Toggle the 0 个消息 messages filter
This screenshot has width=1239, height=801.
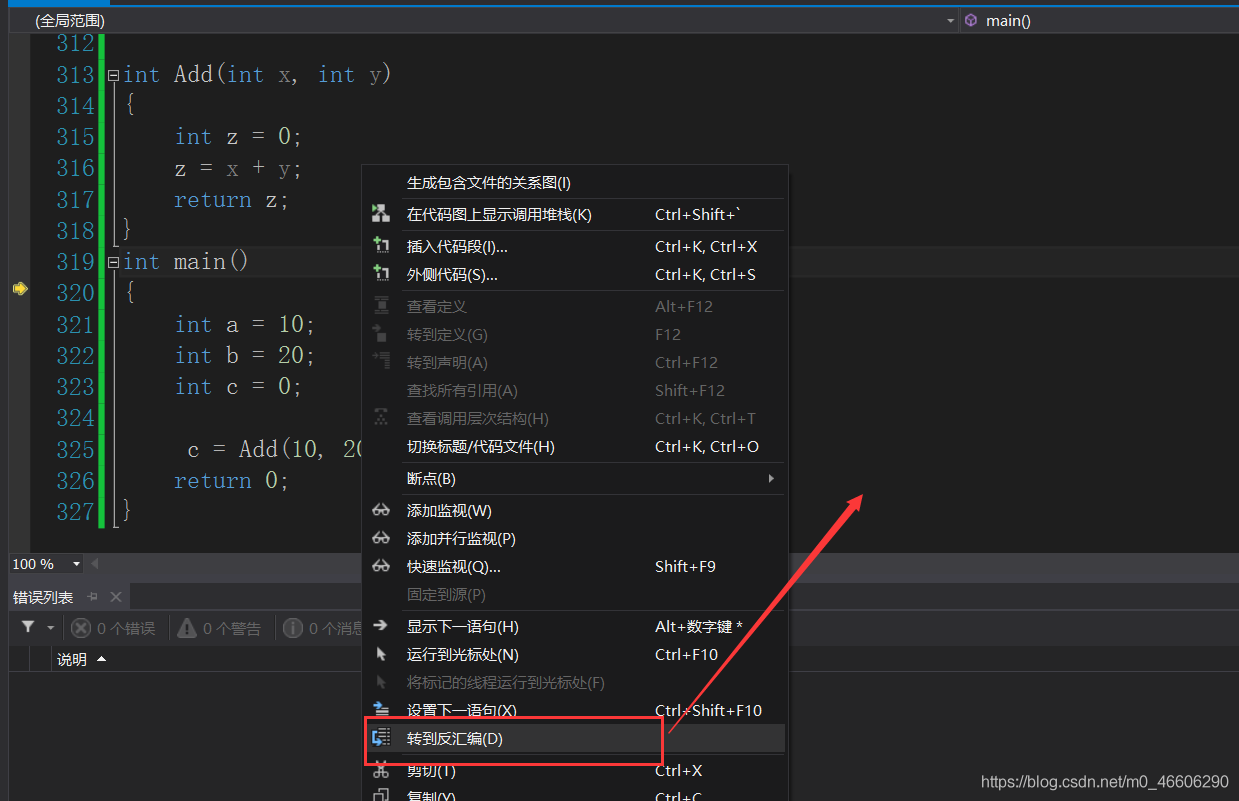click(x=324, y=628)
